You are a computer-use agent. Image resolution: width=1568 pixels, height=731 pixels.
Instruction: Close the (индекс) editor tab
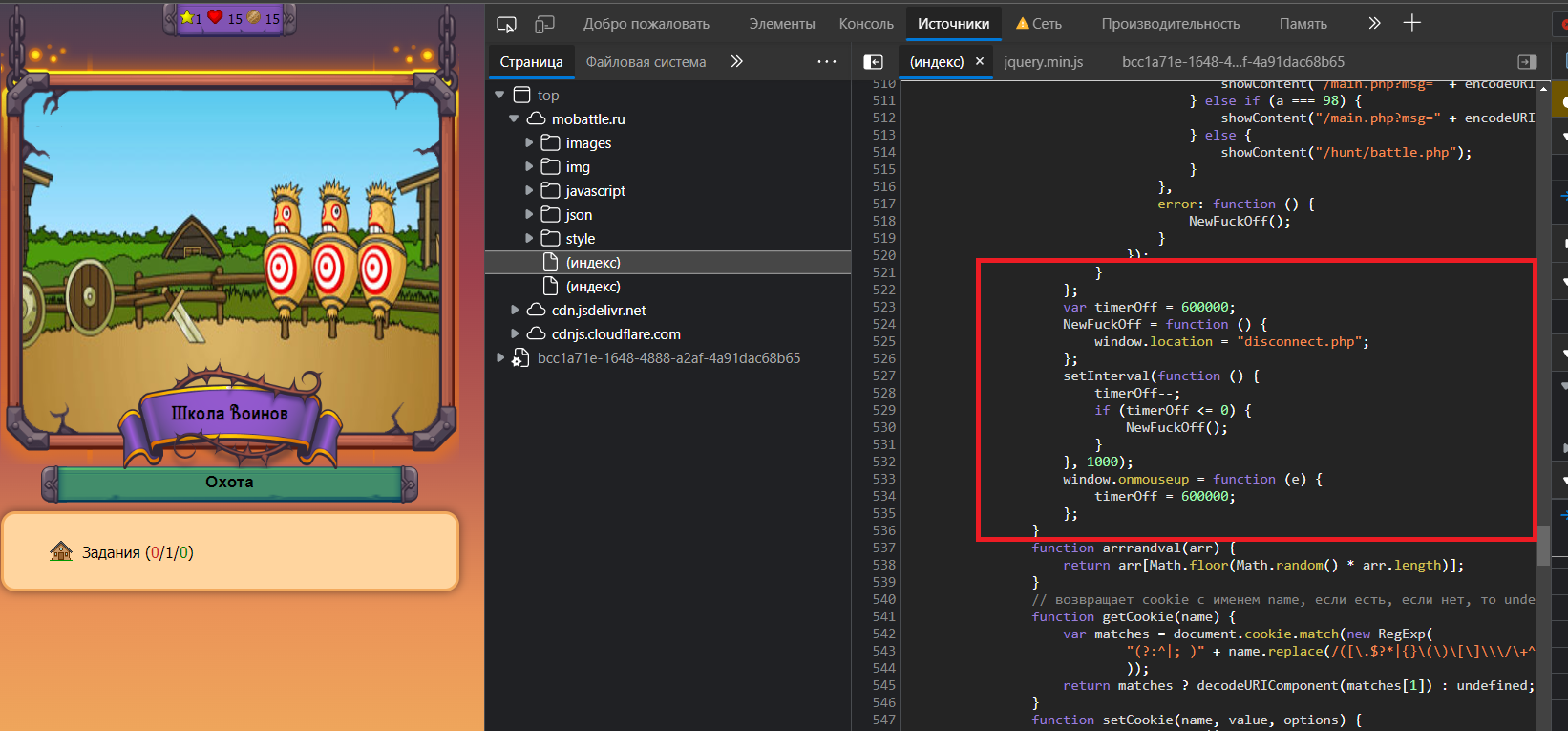pos(979,61)
